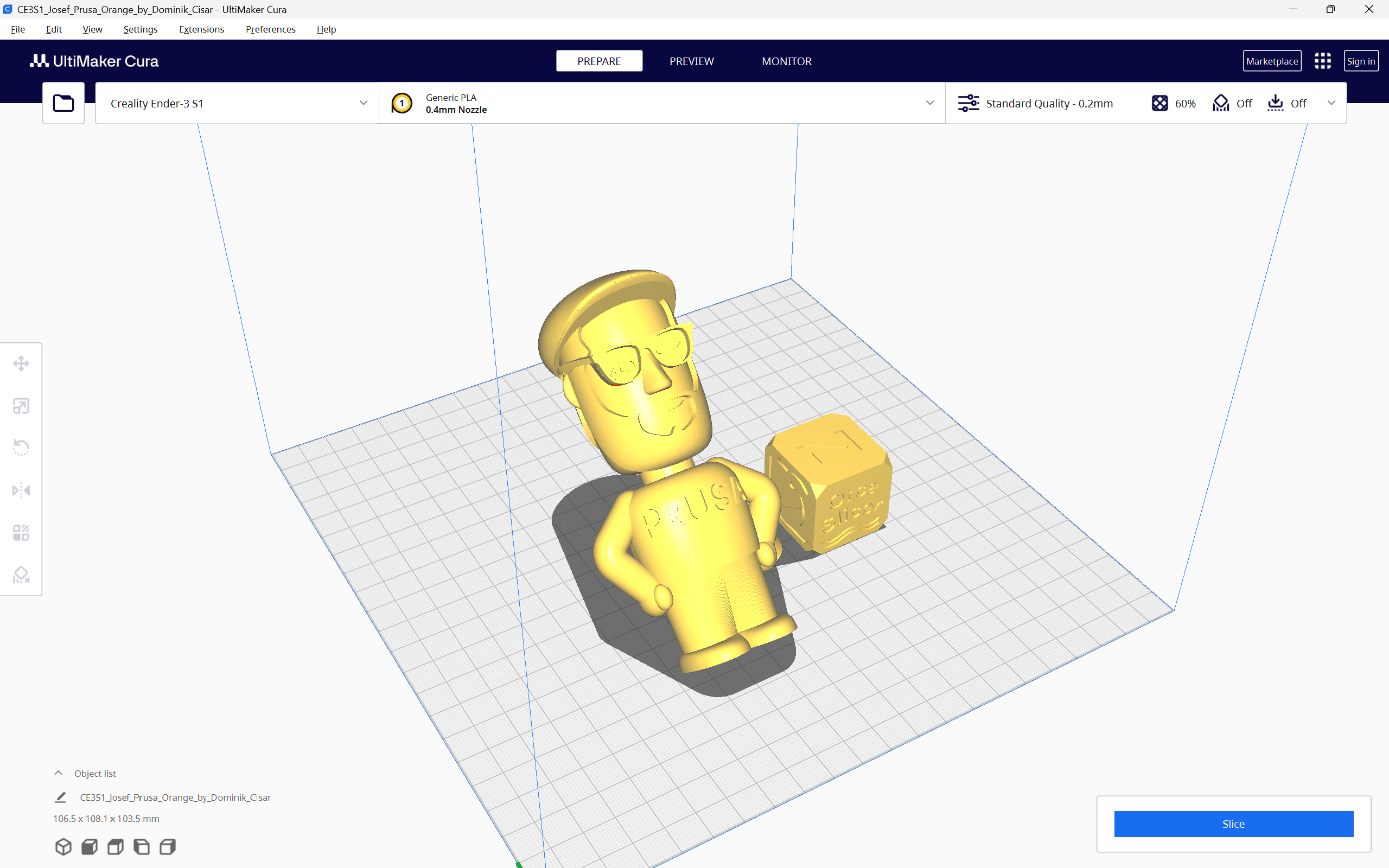Click the Sign in button
This screenshot has height=868, width=1389.
pos(1361,61)
